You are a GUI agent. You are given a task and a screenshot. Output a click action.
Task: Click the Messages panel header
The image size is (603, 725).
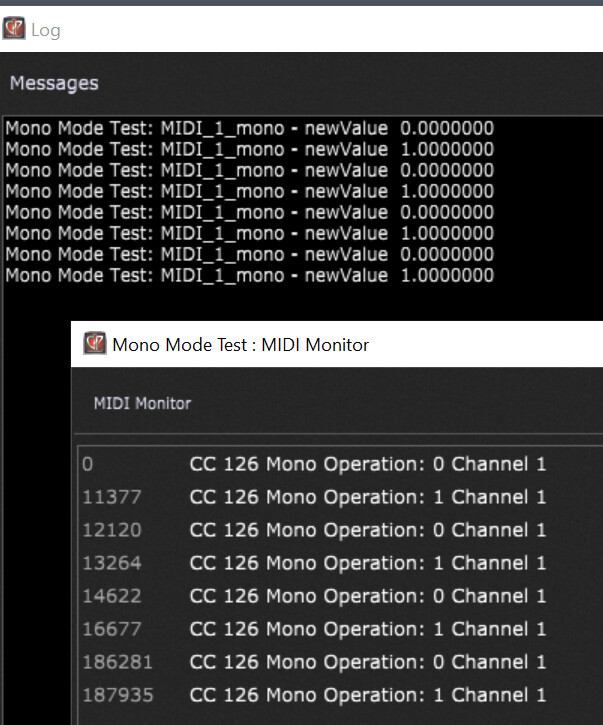54,83
